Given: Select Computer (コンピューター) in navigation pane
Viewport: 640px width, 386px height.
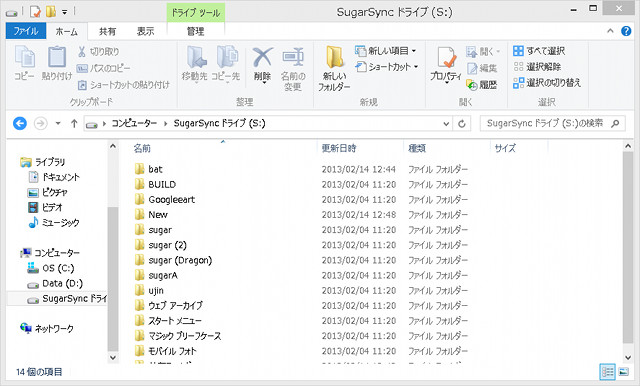Looking at the screenshot, I should [50, 253].
